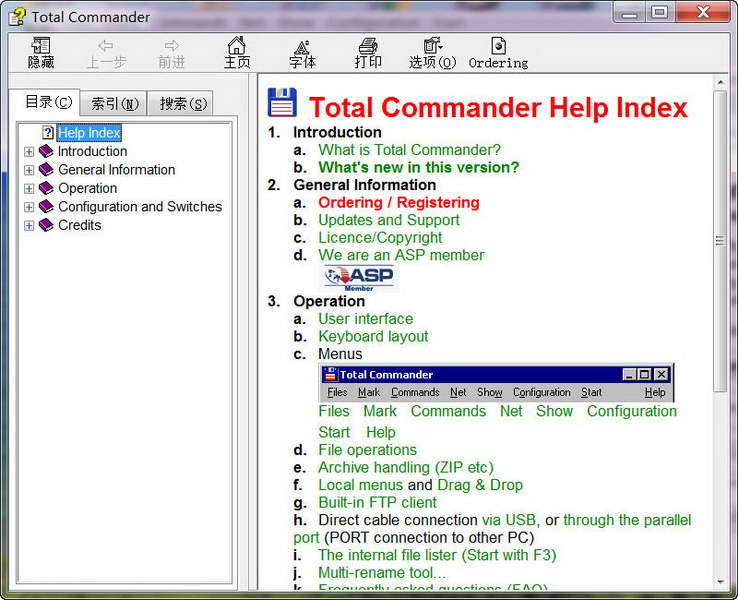This screenshot has height=600, width=738.
Task: Click the blue floppy disk logo icon
Action: [x=282, y=102]
